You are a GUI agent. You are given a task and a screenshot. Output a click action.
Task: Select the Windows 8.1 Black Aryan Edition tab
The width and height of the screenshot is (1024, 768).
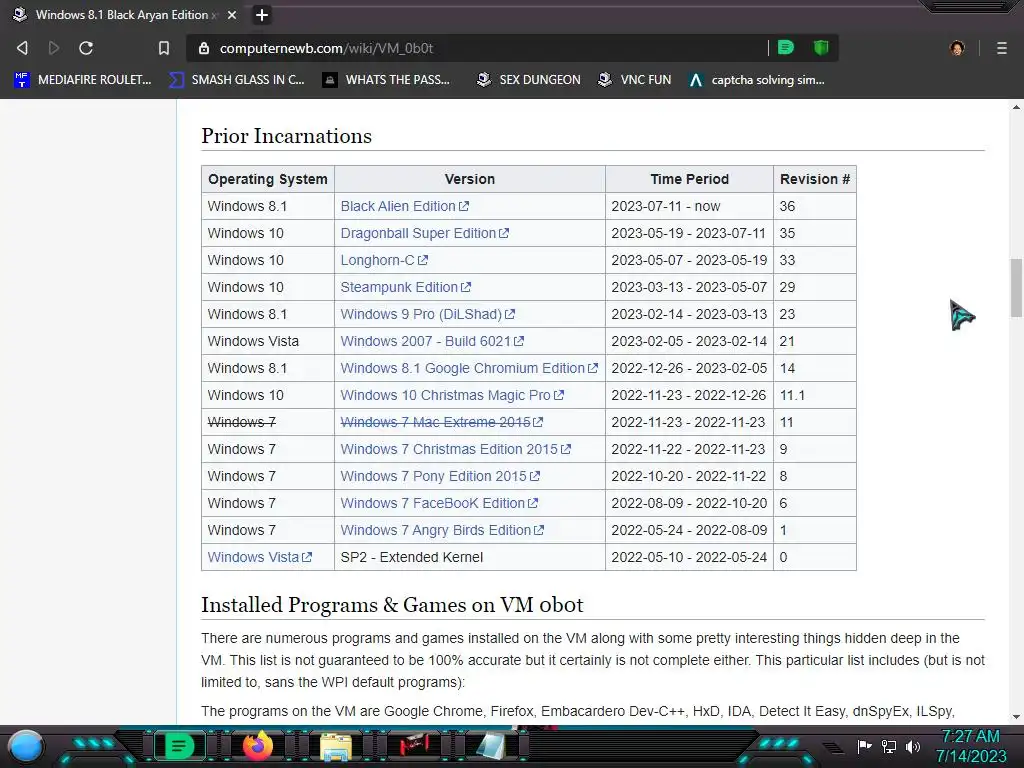(x=124, y=15)
